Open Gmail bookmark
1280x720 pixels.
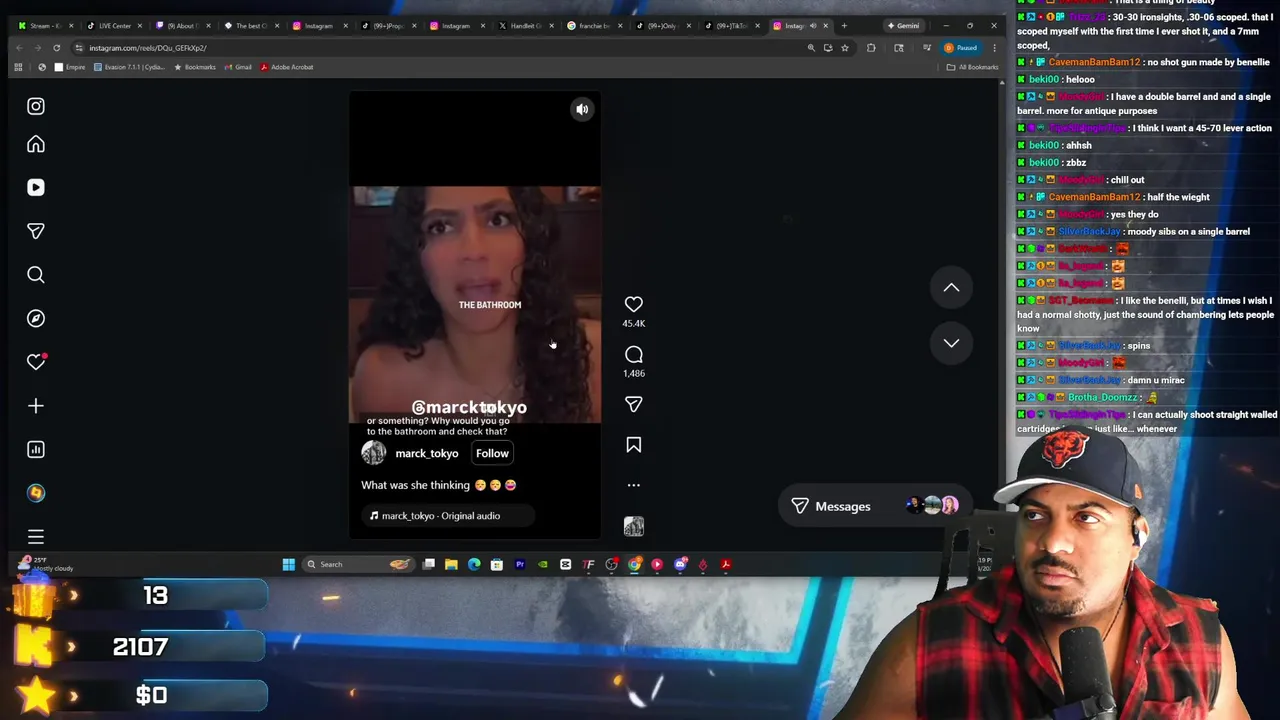pos(238,67)
